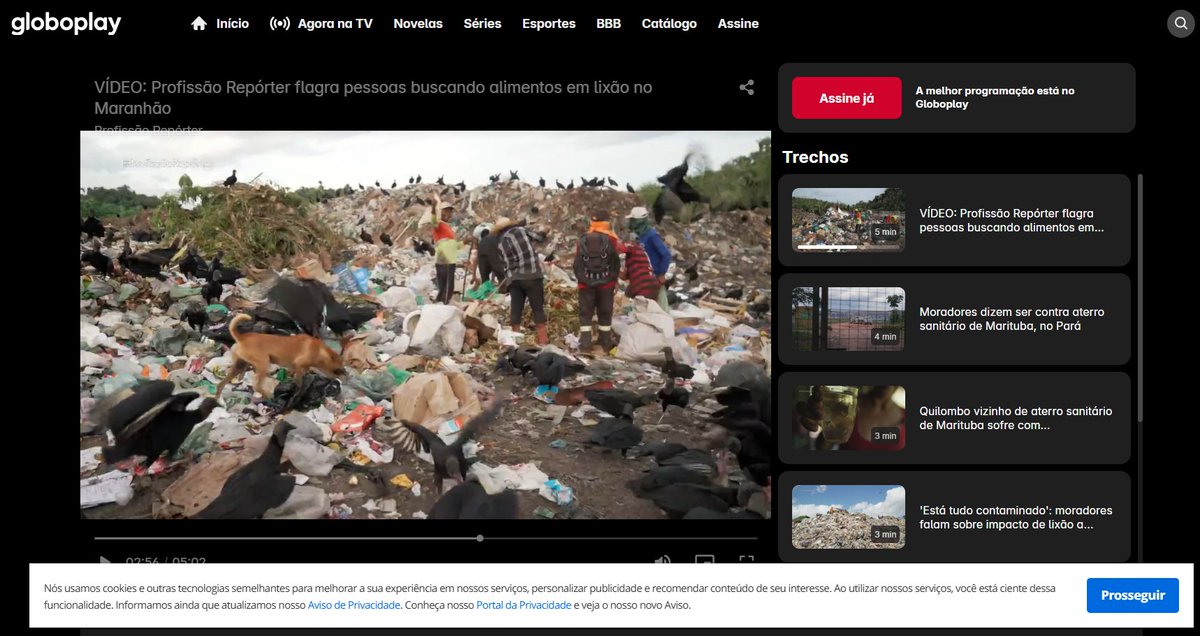Open the Séries section
Viewport: 1200px width, 636px height.
tap(482, 23)
